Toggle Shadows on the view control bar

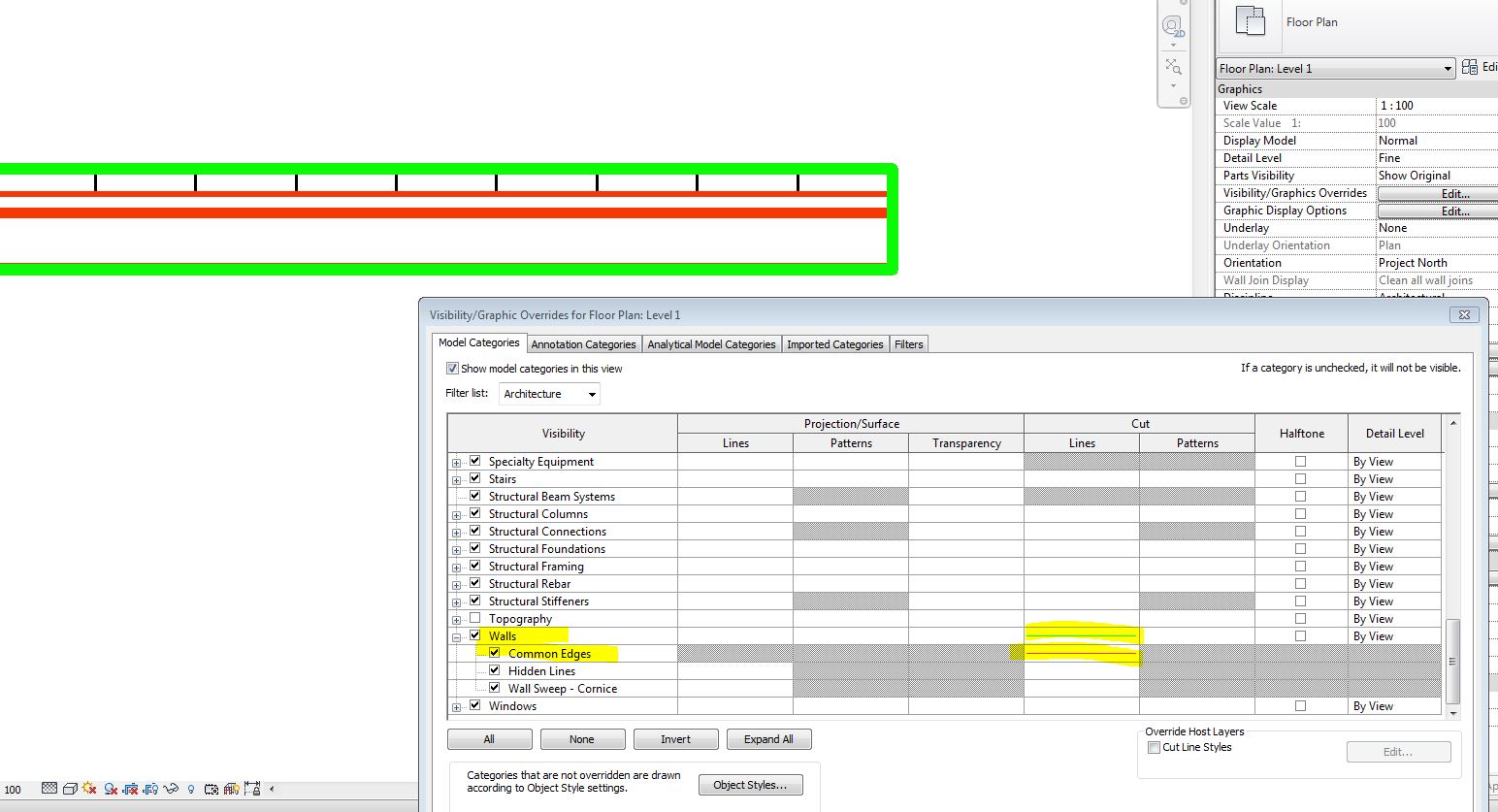[109, 789]
